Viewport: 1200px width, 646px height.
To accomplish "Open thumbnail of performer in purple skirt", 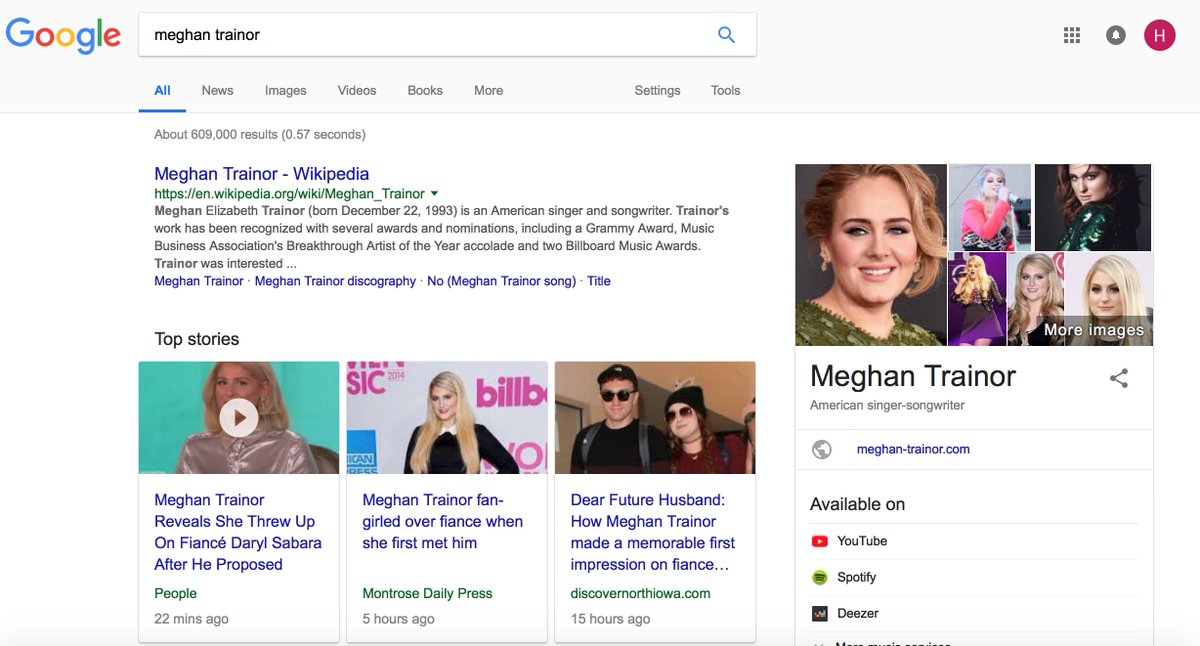I will pos(977,299).
